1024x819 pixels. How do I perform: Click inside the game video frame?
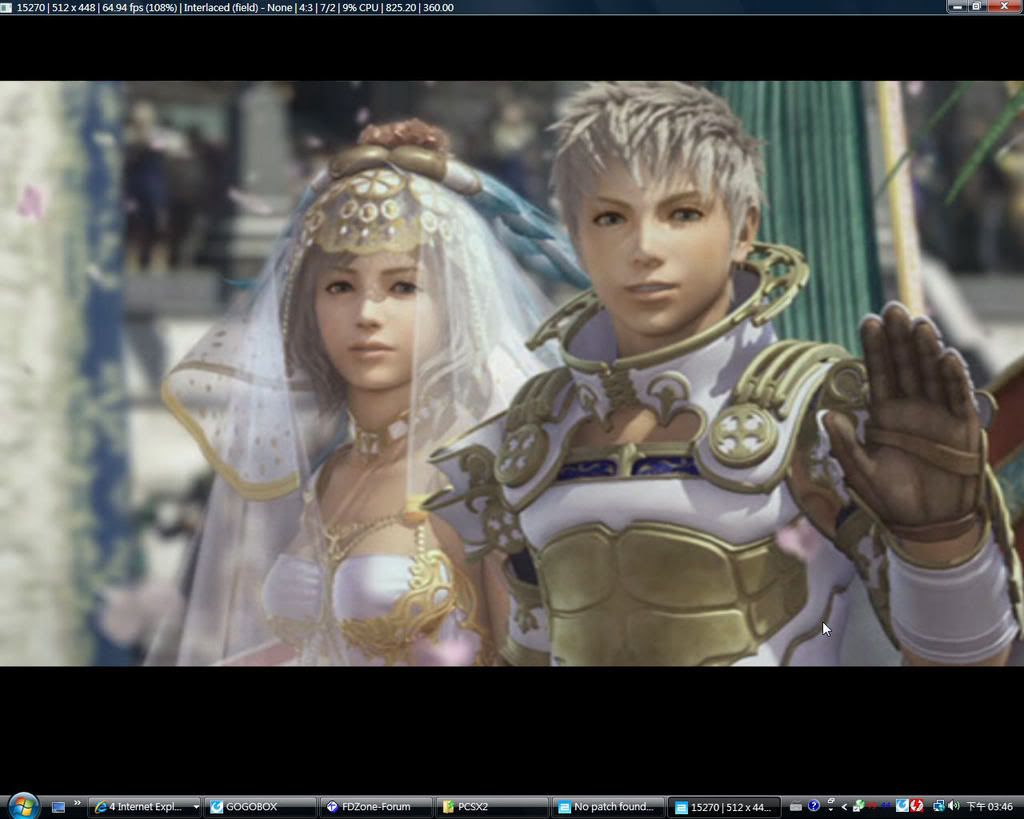coord(512,373)
